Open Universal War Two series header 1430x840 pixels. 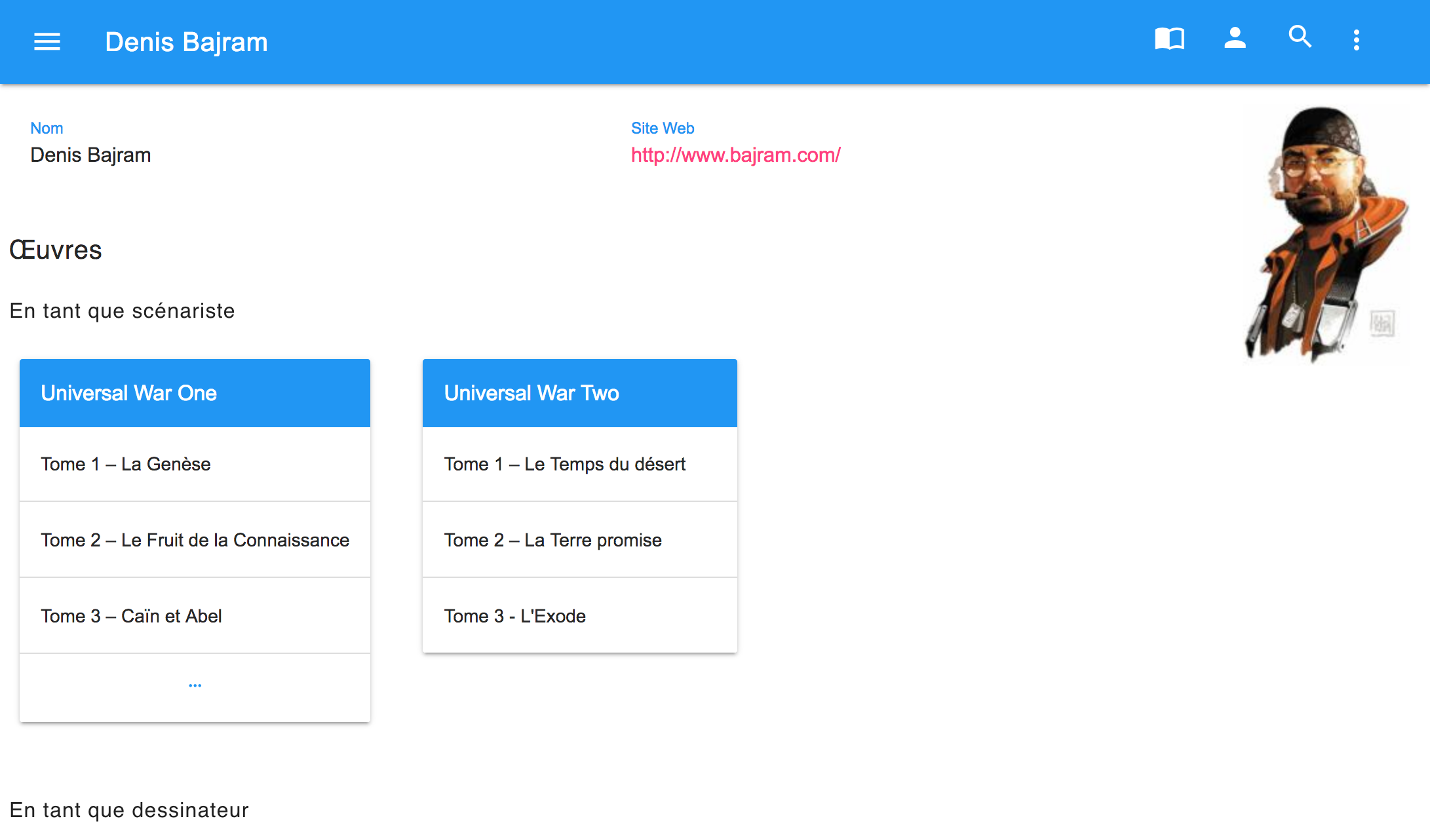[x=579, y=393]
